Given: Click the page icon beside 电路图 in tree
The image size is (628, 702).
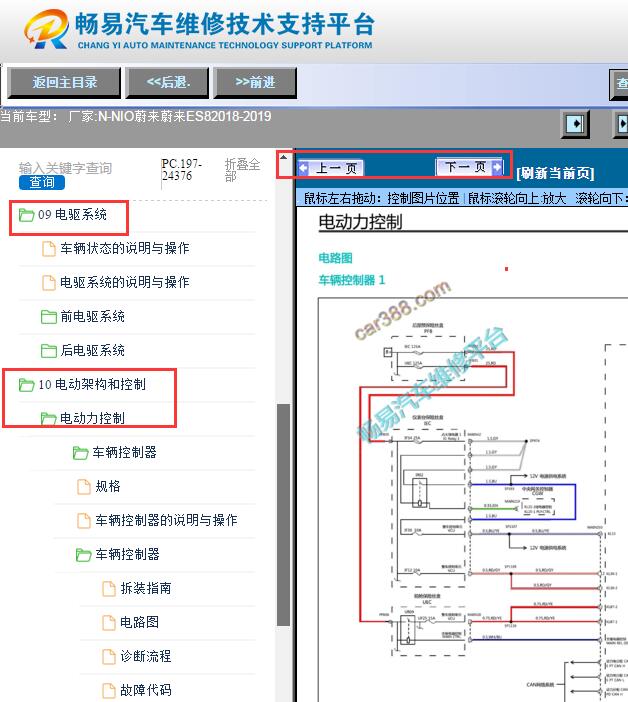Looking at the screenshot, I should tap(109, 623).
